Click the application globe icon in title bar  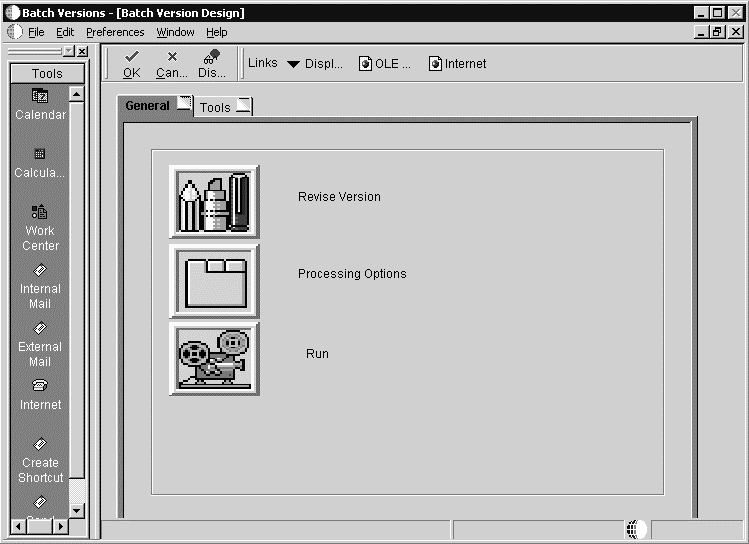[x=12, y=13]
